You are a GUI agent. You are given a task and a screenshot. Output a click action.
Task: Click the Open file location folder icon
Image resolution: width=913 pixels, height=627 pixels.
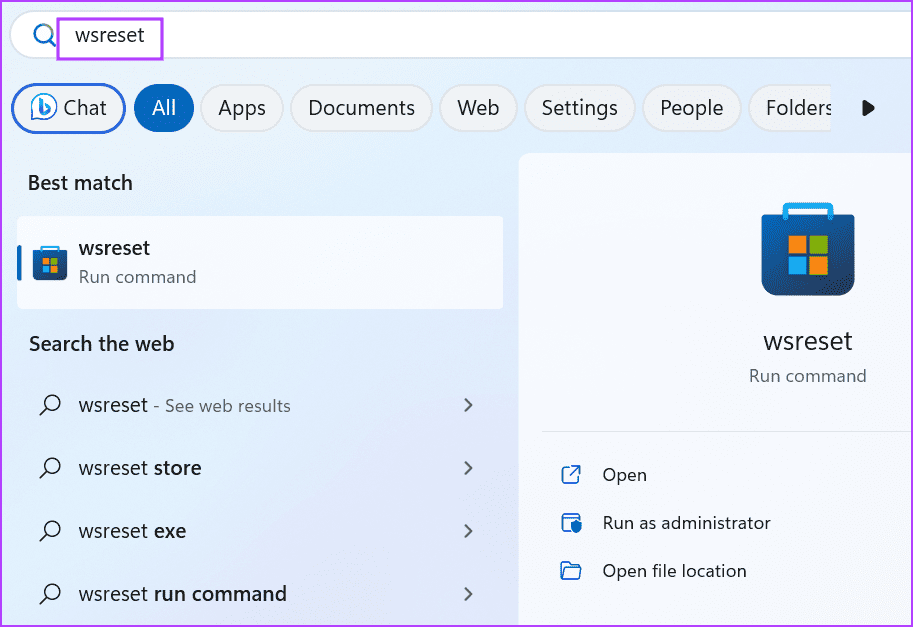tap(572, 570)
